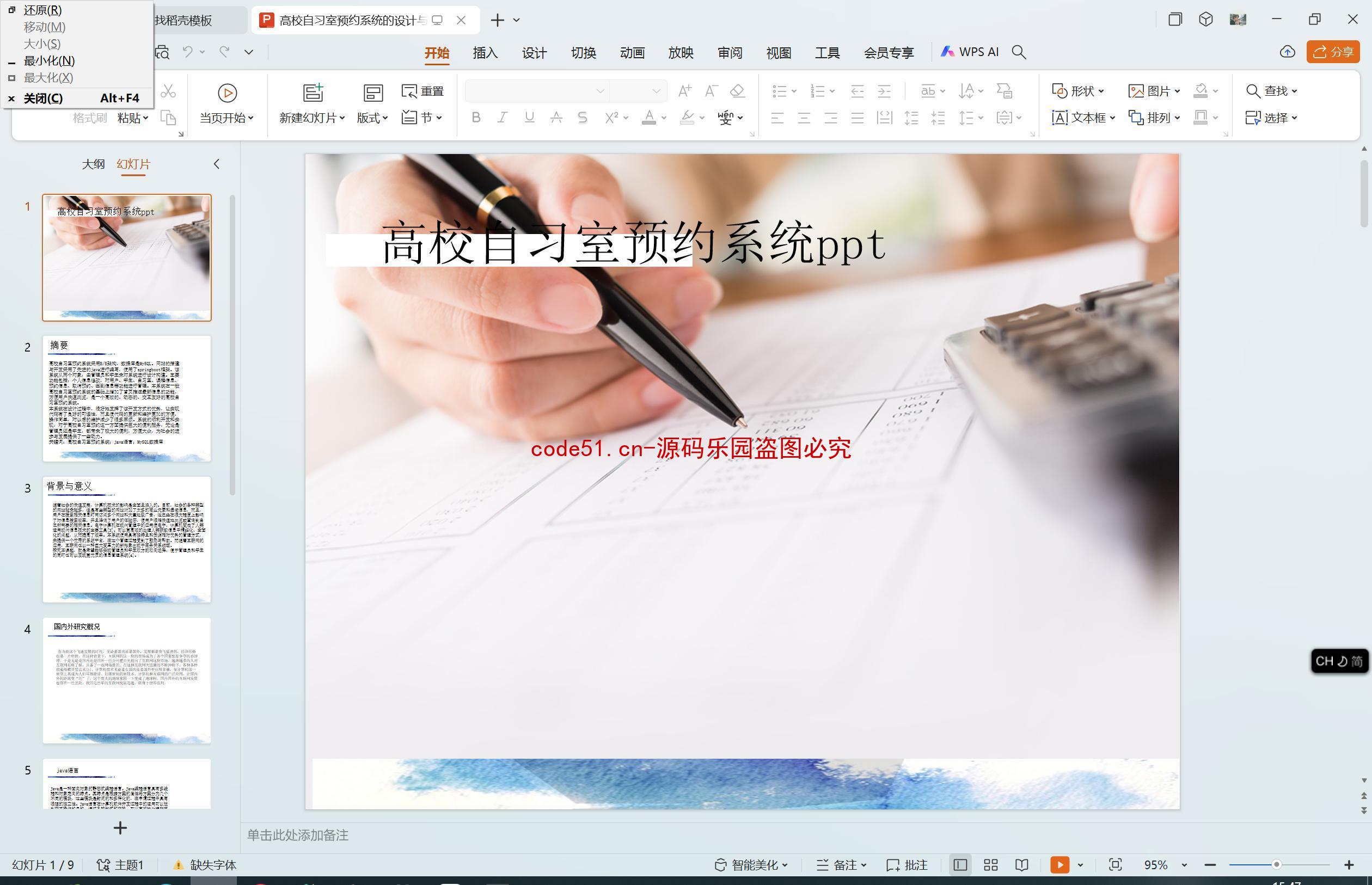Toggle Bold formatting
The image size is (1372, 885).
point(476,118)
